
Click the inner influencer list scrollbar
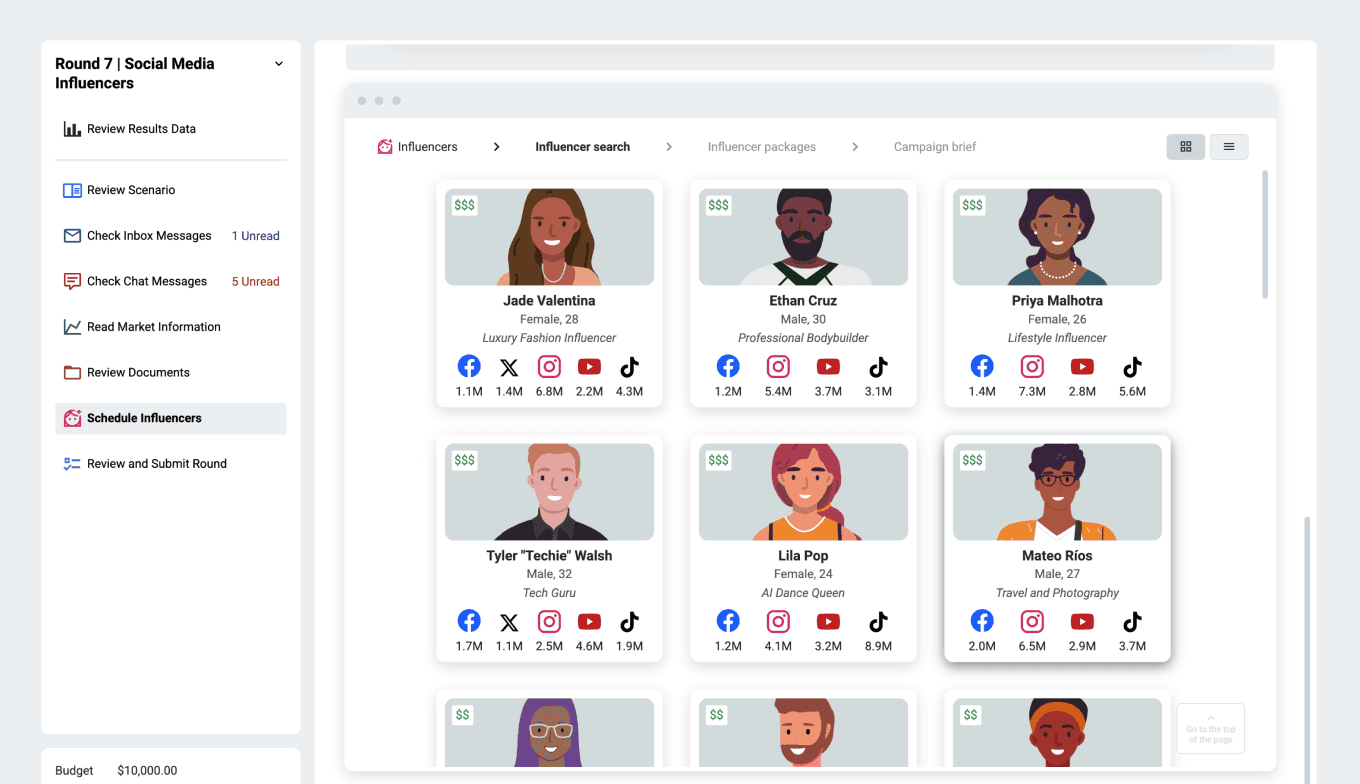click(x=1265, y=234)
